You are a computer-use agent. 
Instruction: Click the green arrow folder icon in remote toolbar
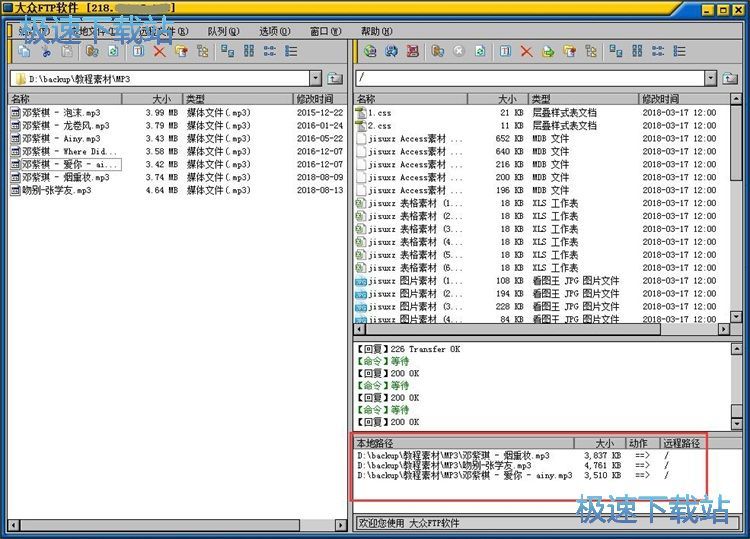point(548,51)
